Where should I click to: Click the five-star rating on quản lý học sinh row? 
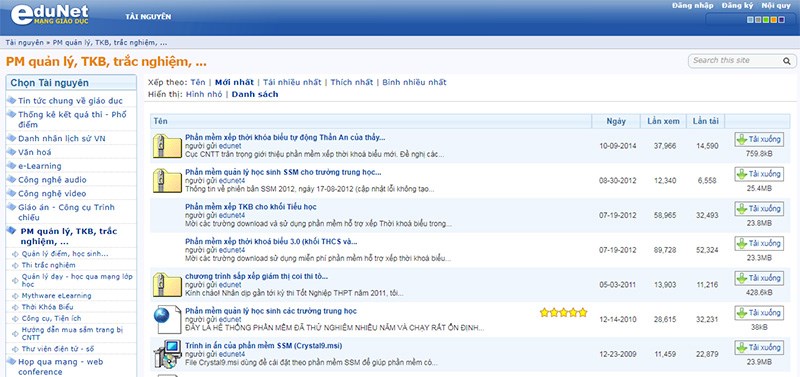point(564,312)
